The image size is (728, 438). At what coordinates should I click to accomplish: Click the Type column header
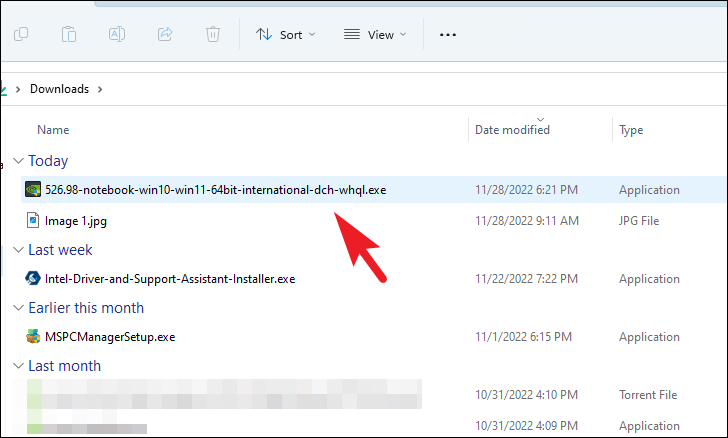(x=631, y=130)
